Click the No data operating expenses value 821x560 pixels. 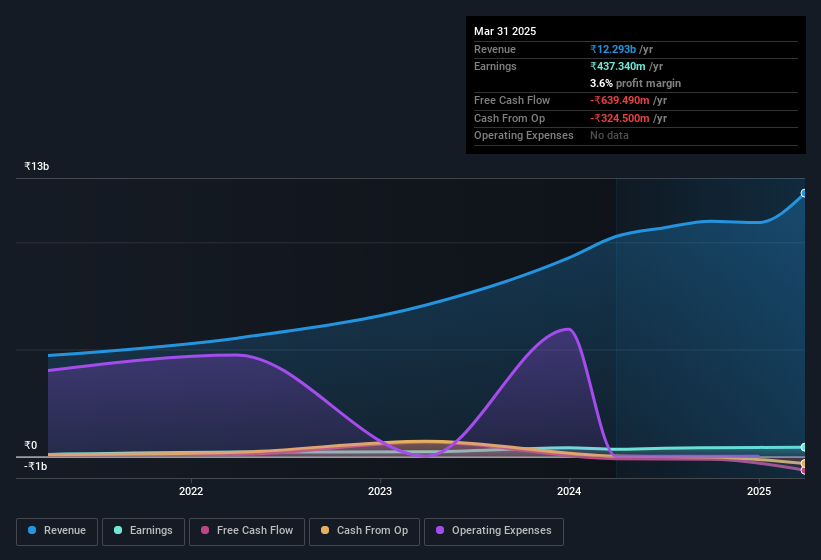click(609, 136)
